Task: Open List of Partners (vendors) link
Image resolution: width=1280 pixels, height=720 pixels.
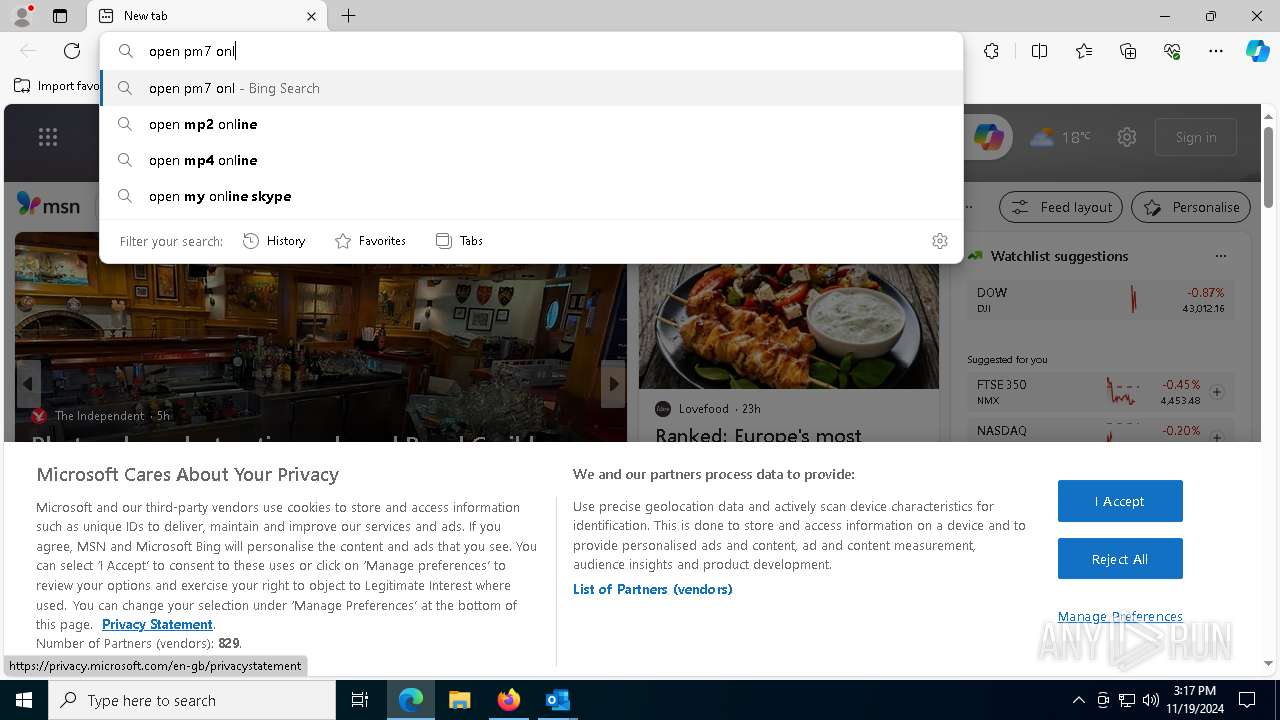Action: [x=653, y=589]
